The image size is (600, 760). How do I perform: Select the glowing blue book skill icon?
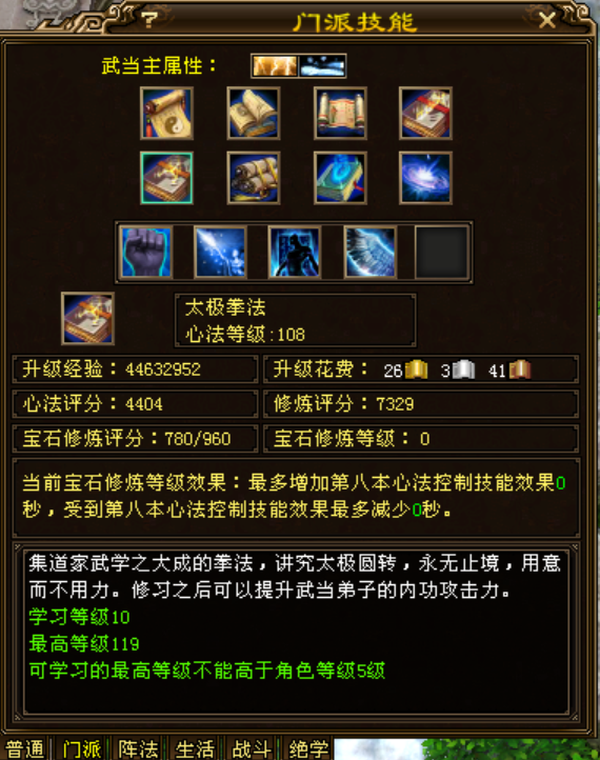pyautogui.click(x=340, y=177)
